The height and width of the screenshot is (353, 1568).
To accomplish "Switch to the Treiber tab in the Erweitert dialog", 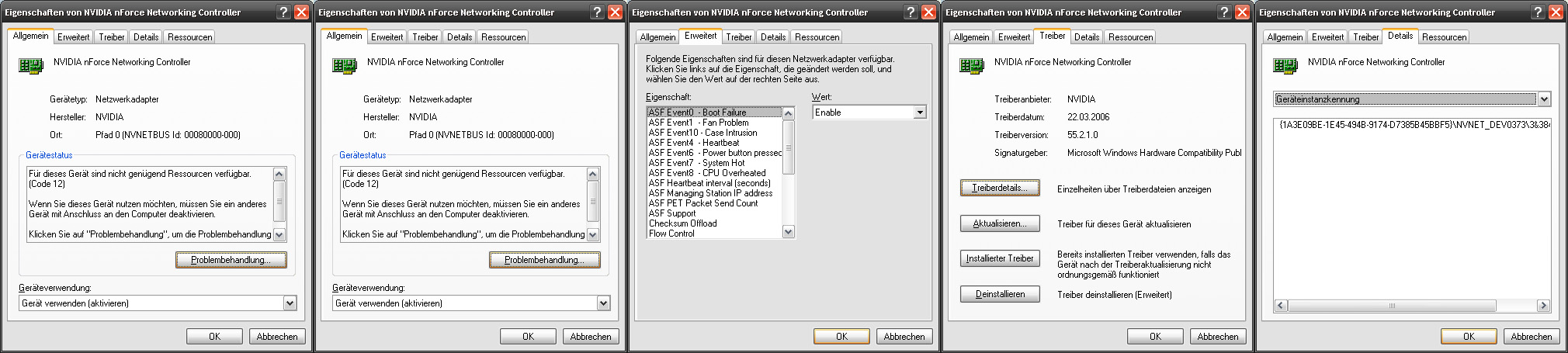I will [738, 37].
